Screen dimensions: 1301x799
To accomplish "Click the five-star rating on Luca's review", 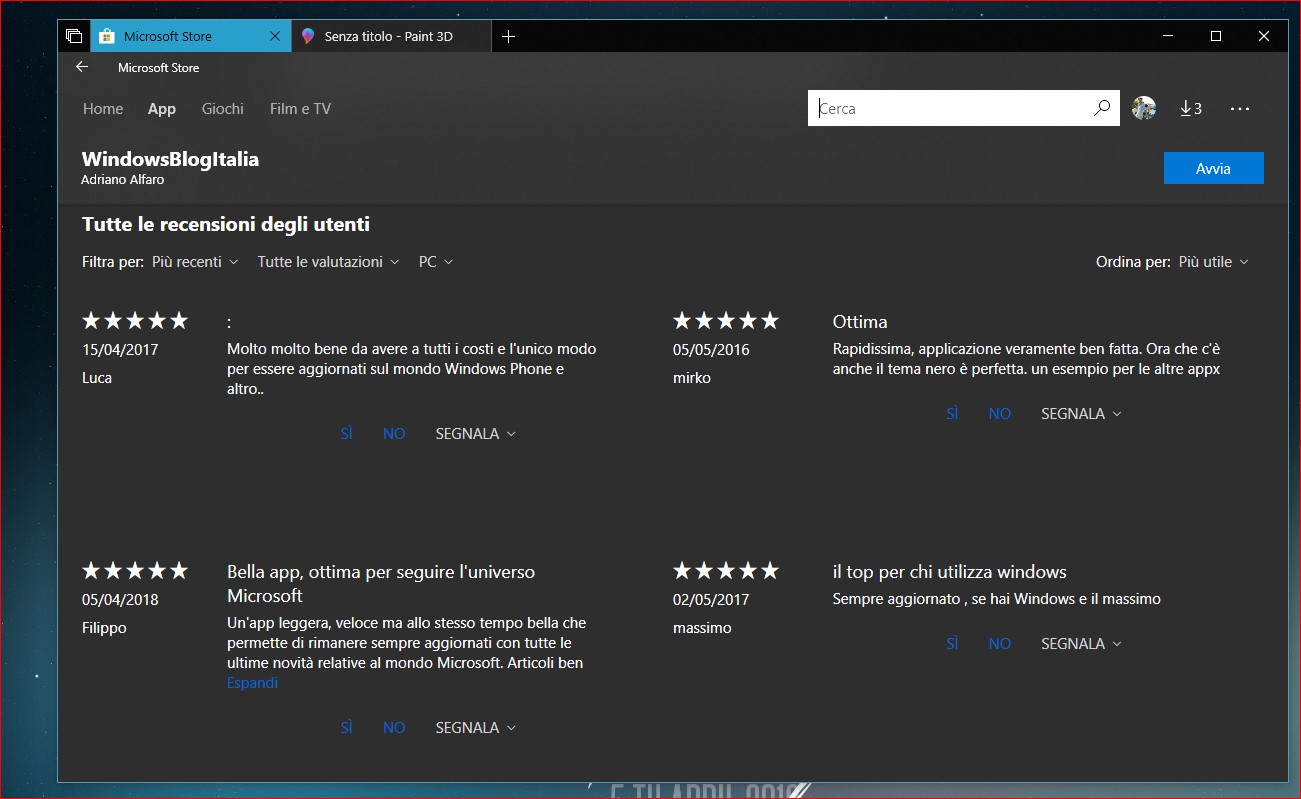I will [x=135, y=321].
